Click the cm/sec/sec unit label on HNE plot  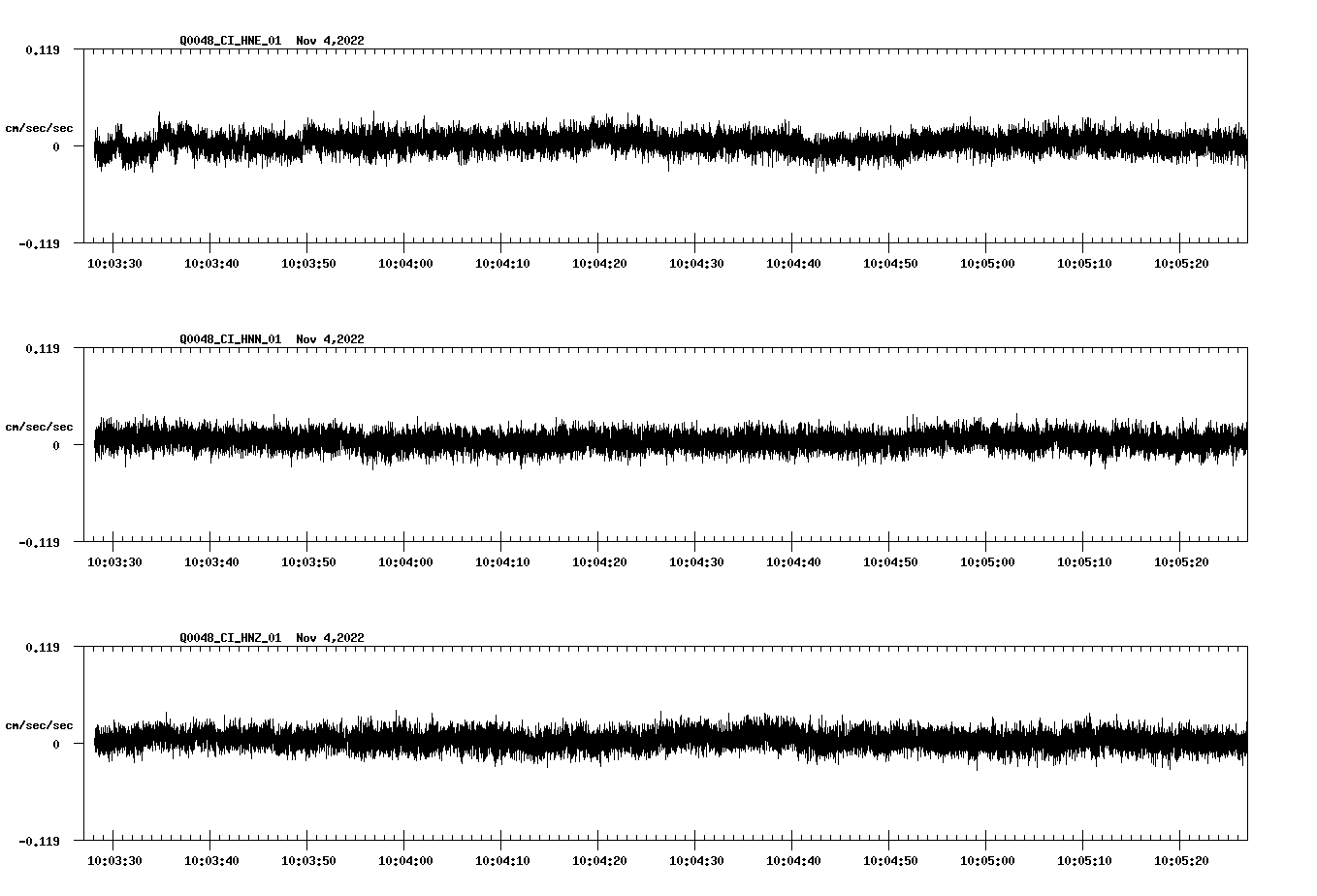[x=39, y=128]
